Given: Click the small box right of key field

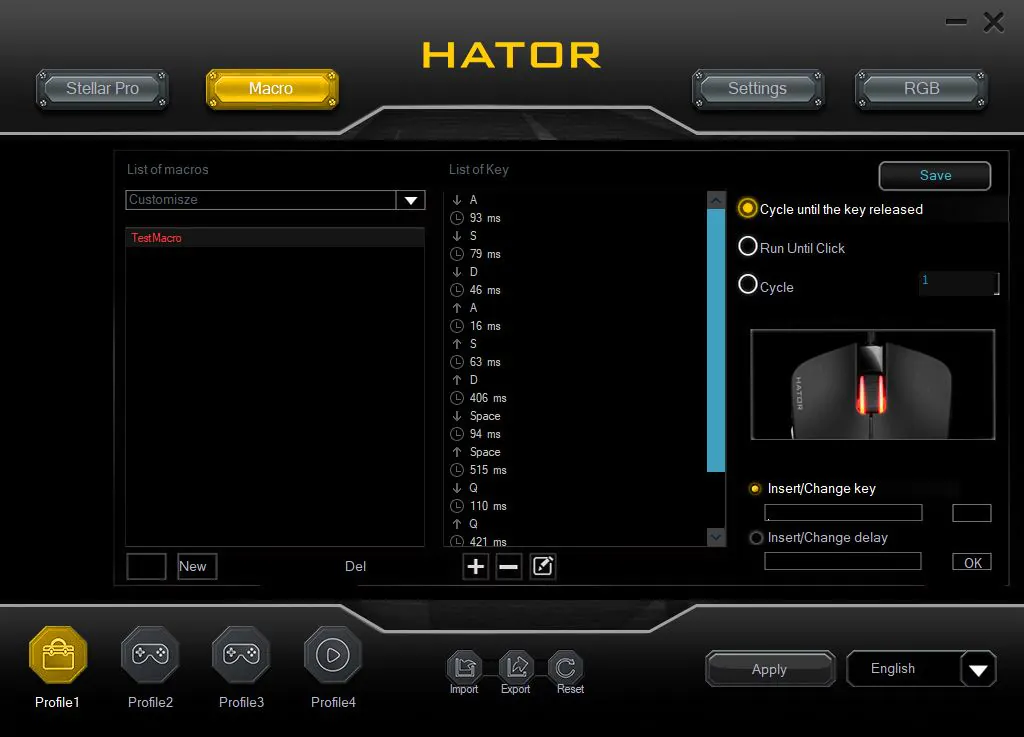Looking at the screenshot, I should point(972,513).
